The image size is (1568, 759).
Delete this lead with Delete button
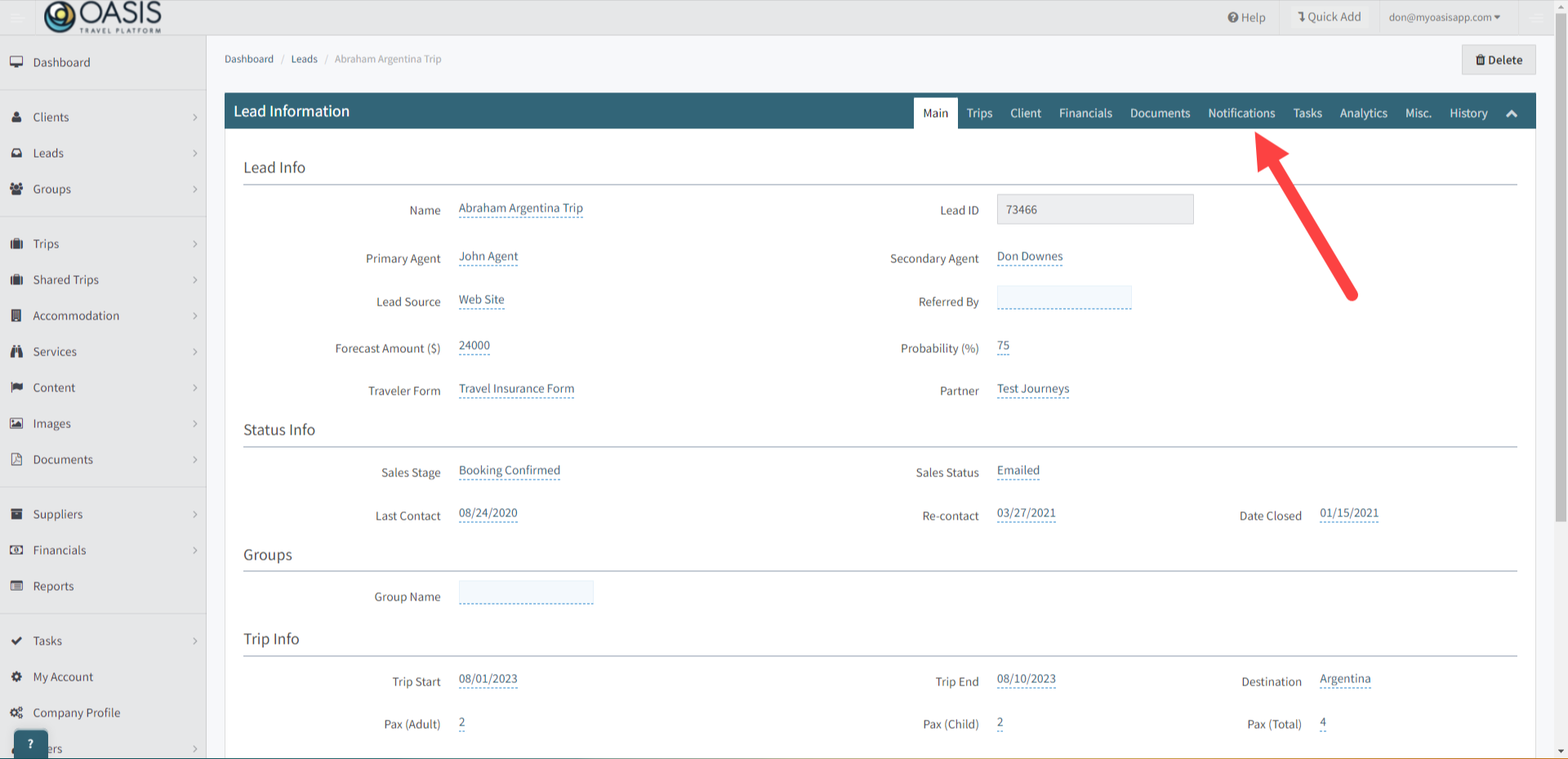1499,60
